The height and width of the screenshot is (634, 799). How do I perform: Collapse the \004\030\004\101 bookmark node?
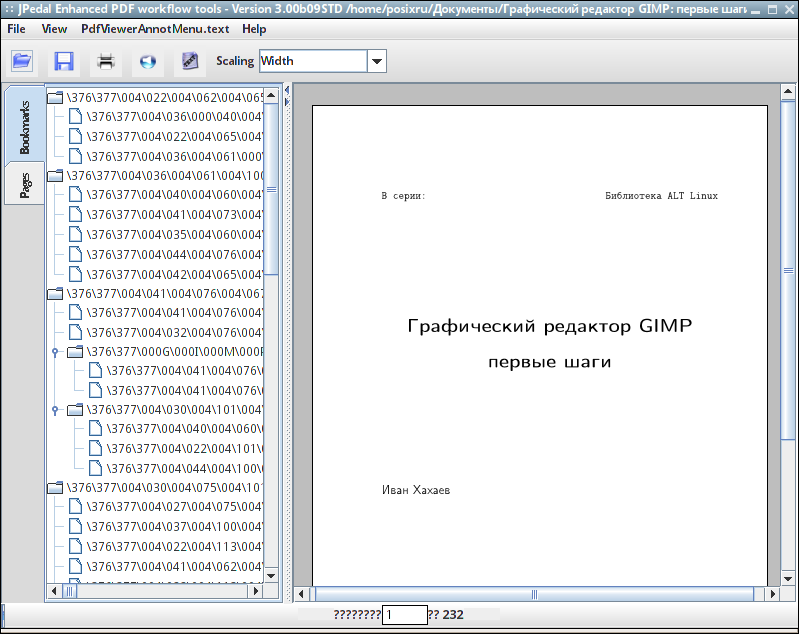point(55,410)
